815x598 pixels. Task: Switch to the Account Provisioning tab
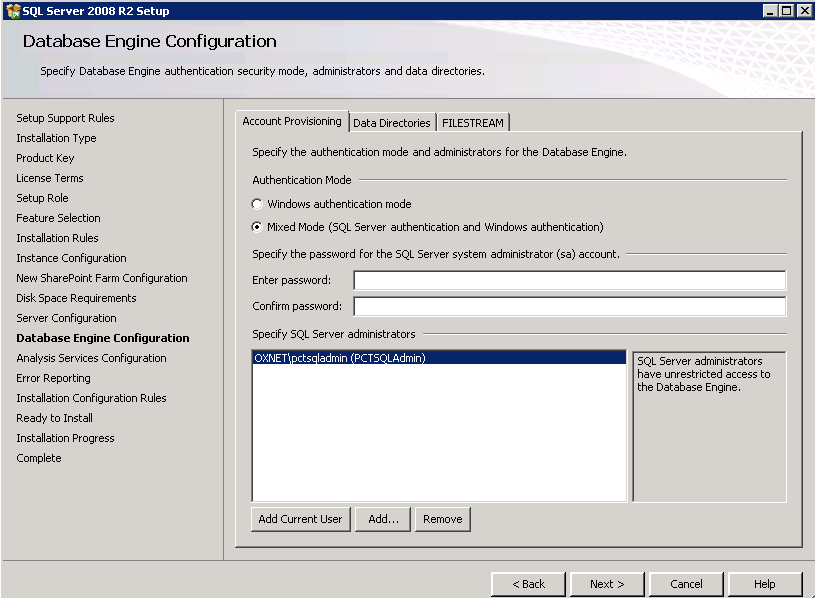(292, 122)
